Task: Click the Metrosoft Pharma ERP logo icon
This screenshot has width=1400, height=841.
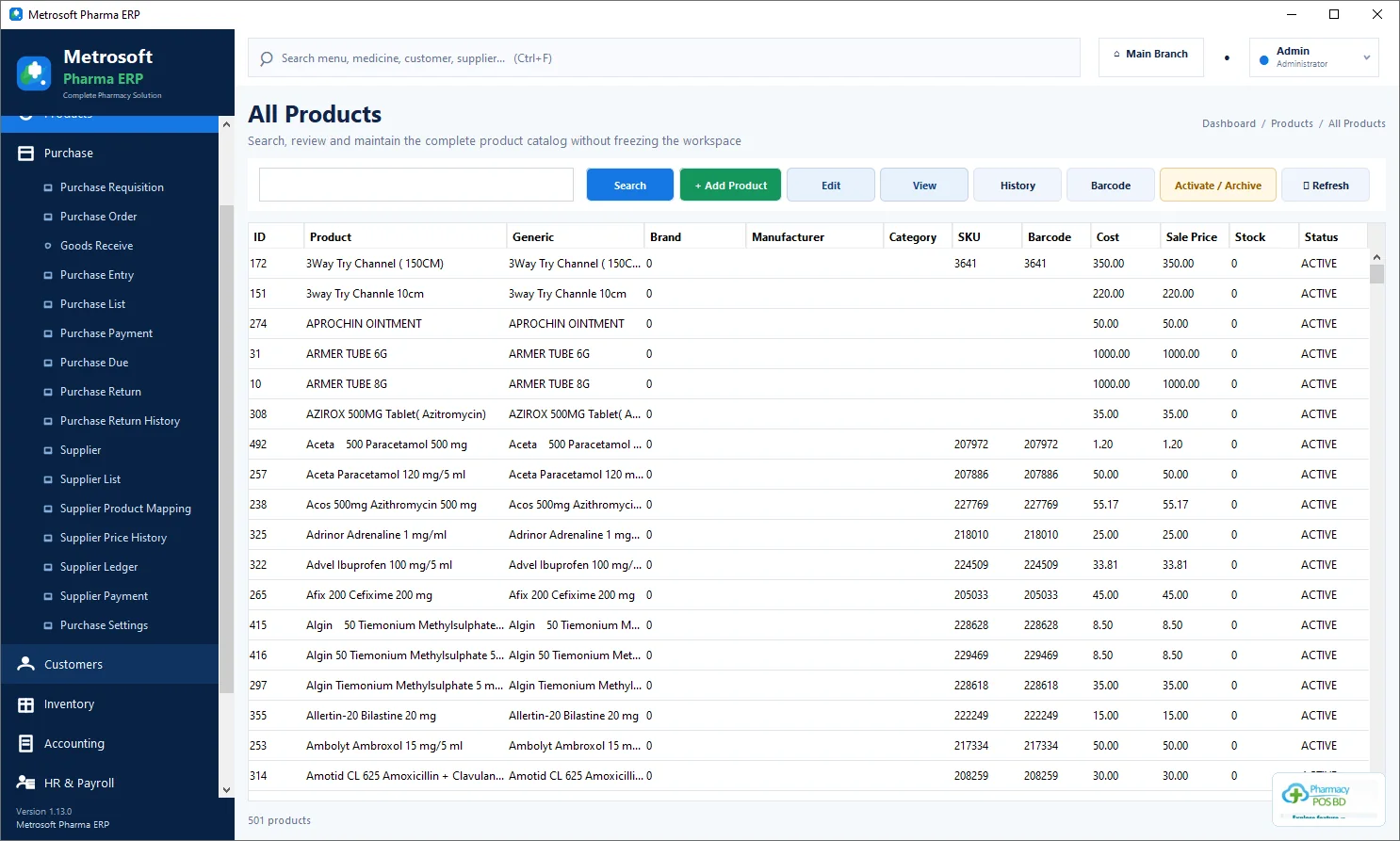Action: pos(34,73)
